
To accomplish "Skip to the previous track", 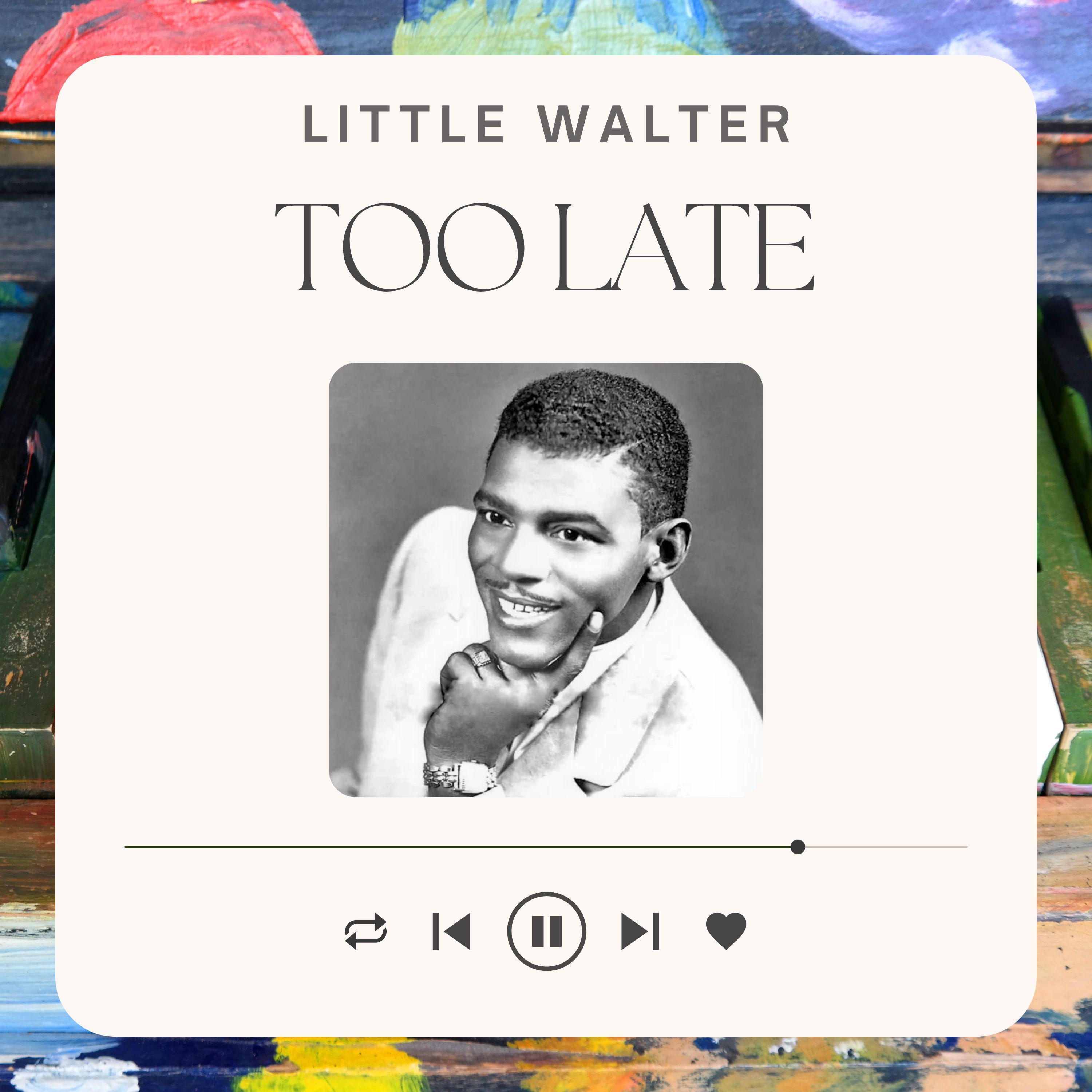I will [x=452, y=931].
